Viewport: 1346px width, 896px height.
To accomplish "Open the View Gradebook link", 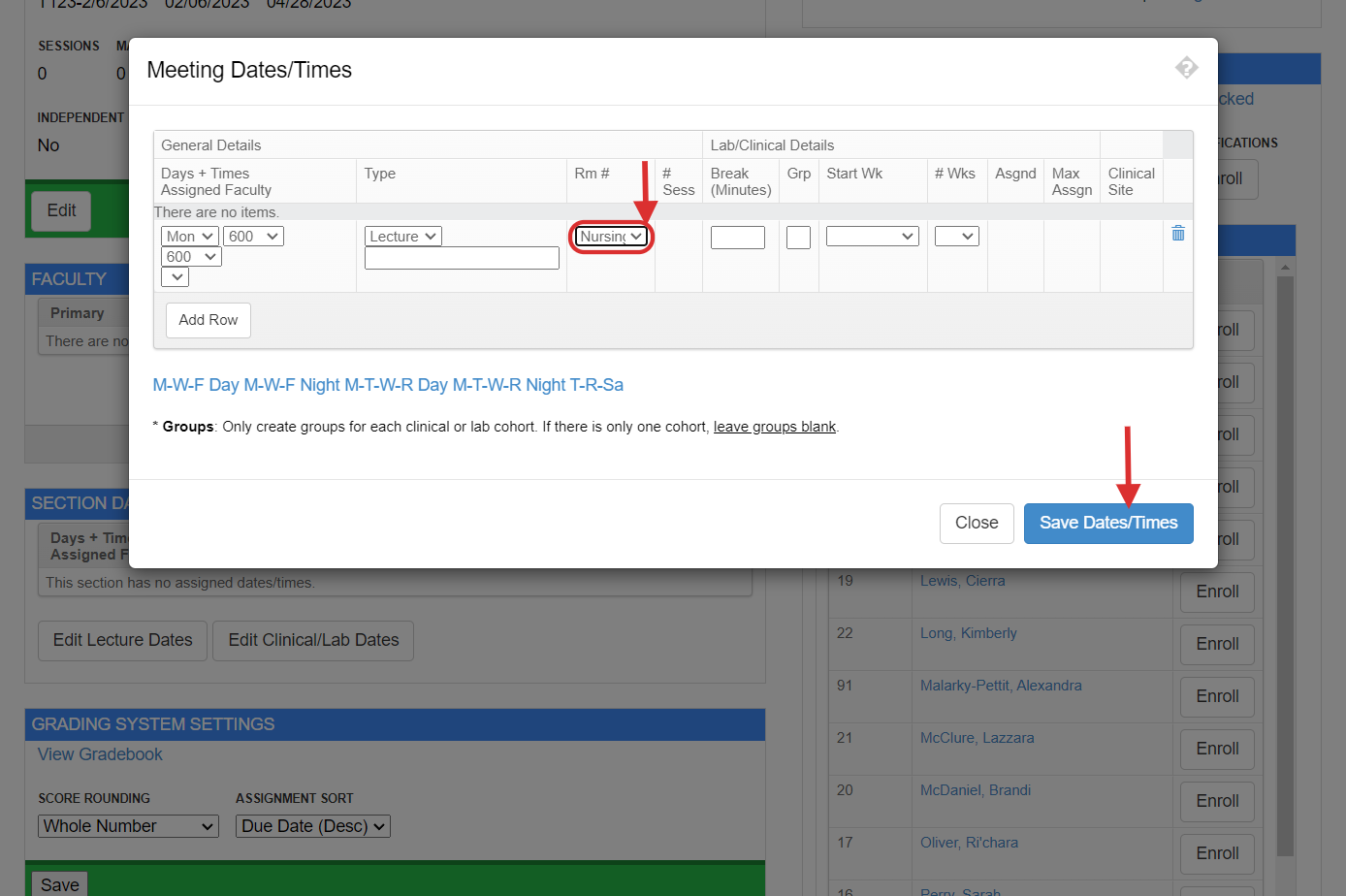I will pos(100,754).
